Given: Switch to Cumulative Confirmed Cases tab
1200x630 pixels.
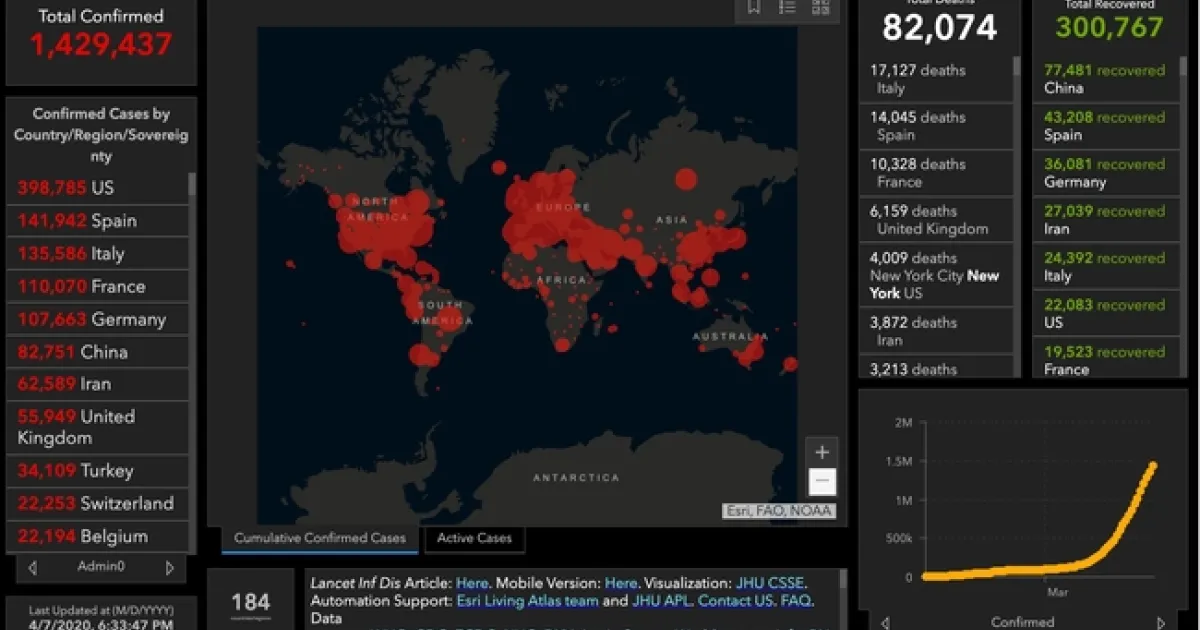Looking at the screenshot, I should pyautogui.click(x=320, y=538).
